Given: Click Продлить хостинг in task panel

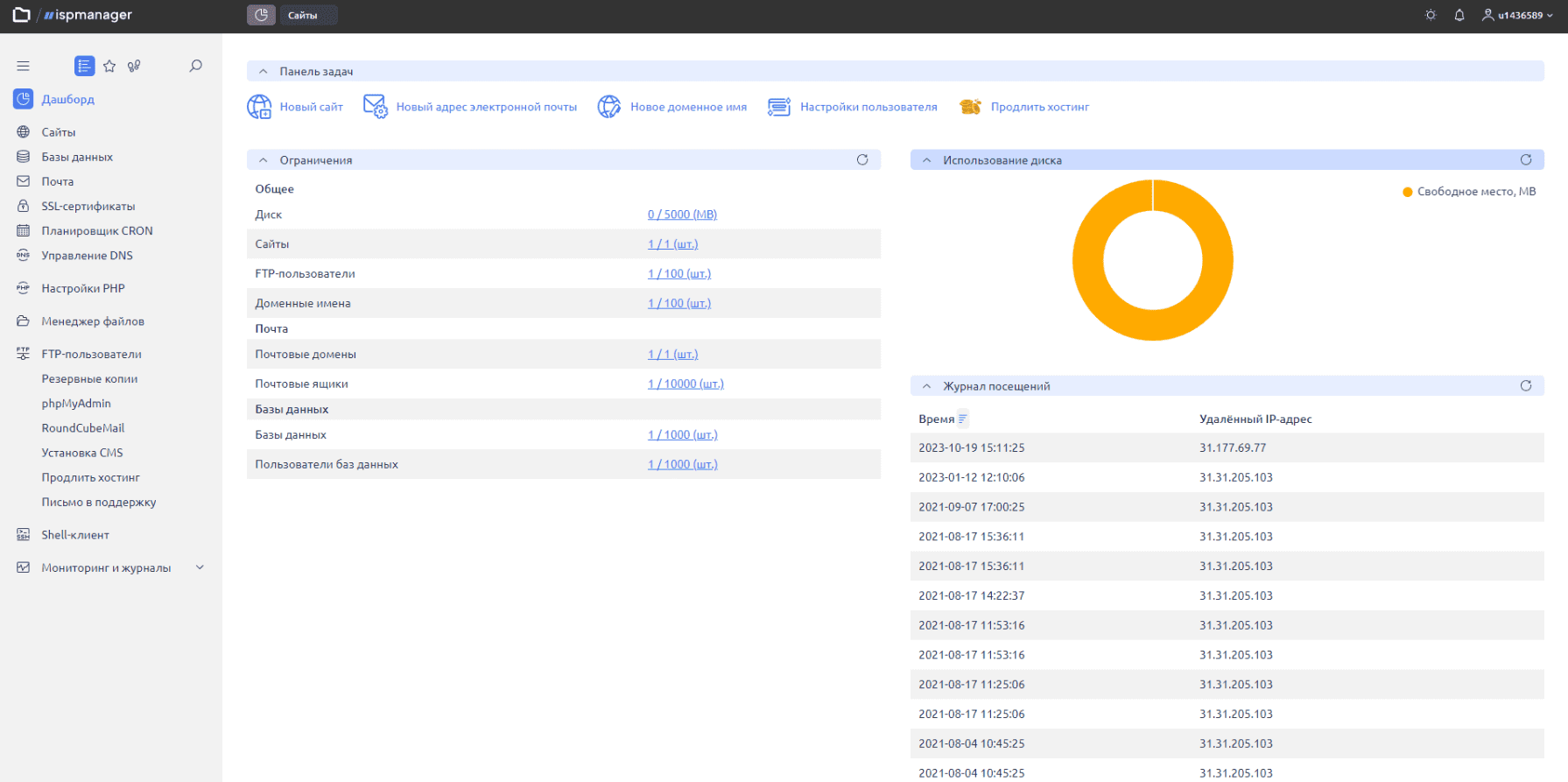Looking at the screenshot, I should click(1024, 107).
